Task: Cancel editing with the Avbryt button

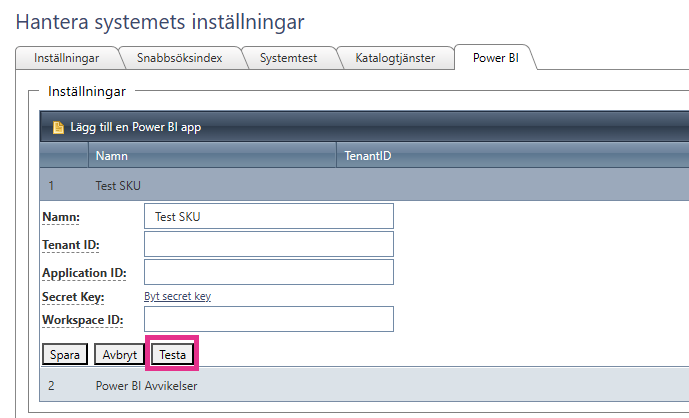Action: 120,354
